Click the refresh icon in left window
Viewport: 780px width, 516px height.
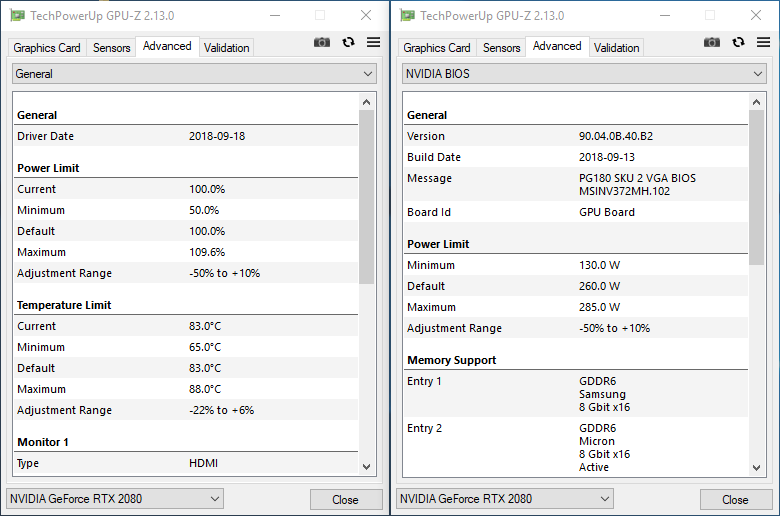[x=348, y=42]
